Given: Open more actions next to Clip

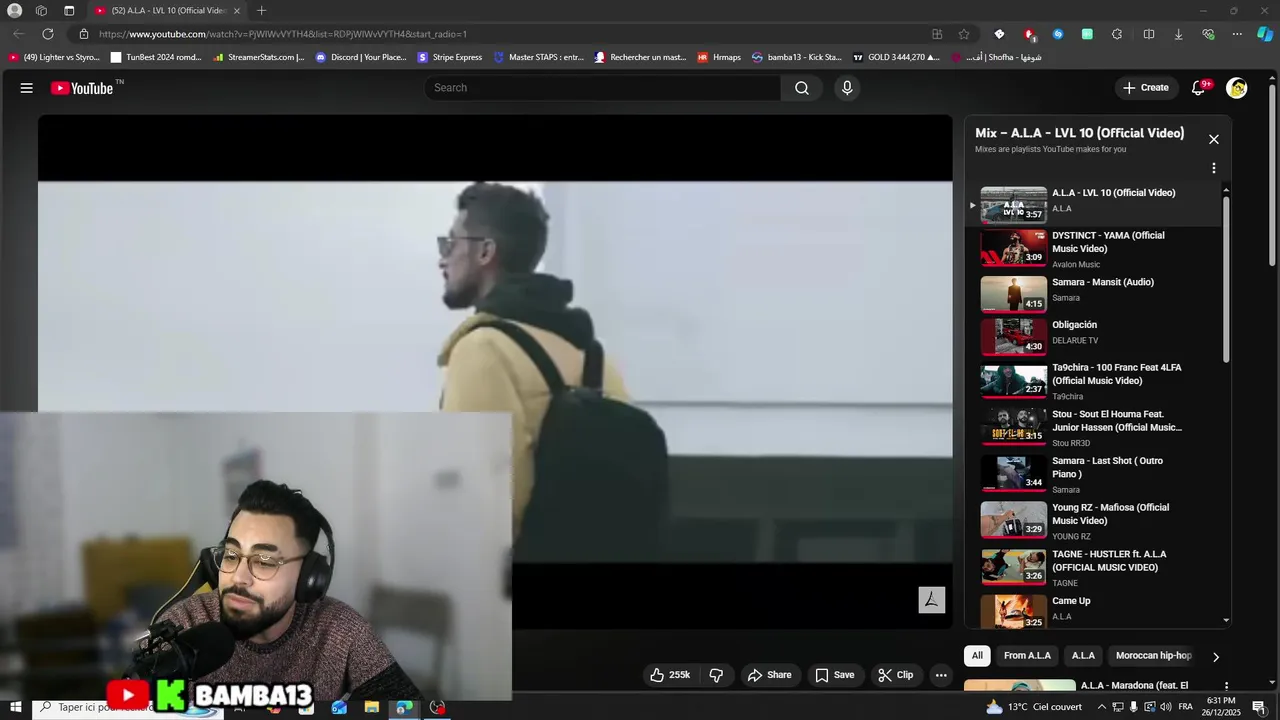Looking at the screenshot, I should [x=941, y=675].
